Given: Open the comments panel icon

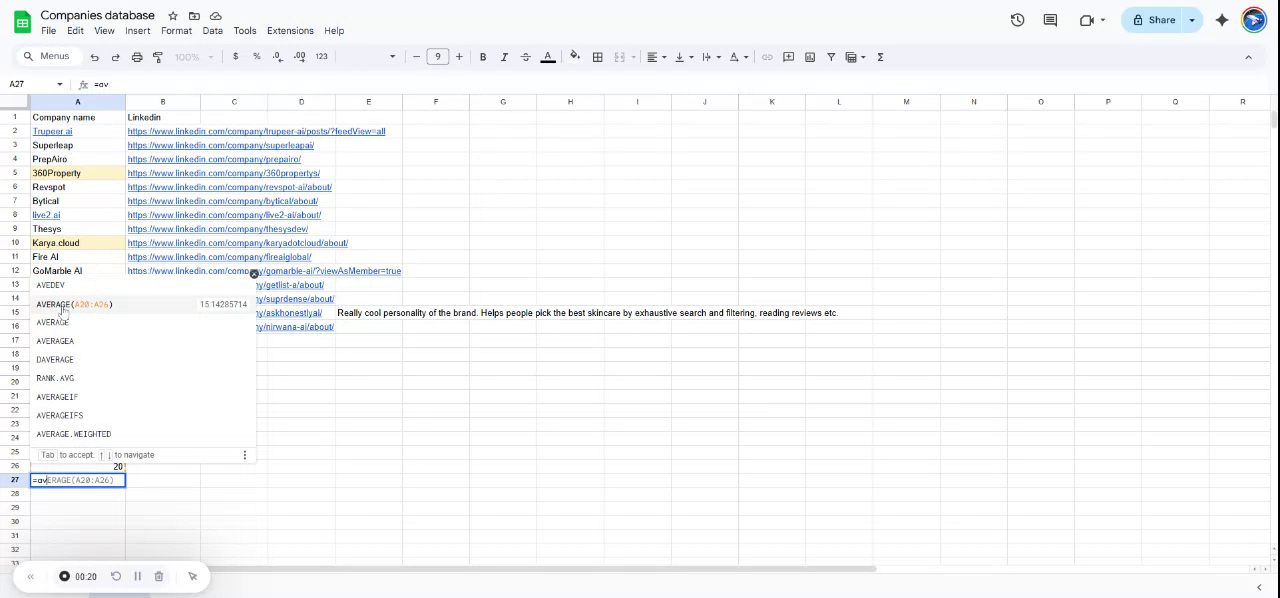Looking at the screenshot, I should click(x=1050, y=20).
